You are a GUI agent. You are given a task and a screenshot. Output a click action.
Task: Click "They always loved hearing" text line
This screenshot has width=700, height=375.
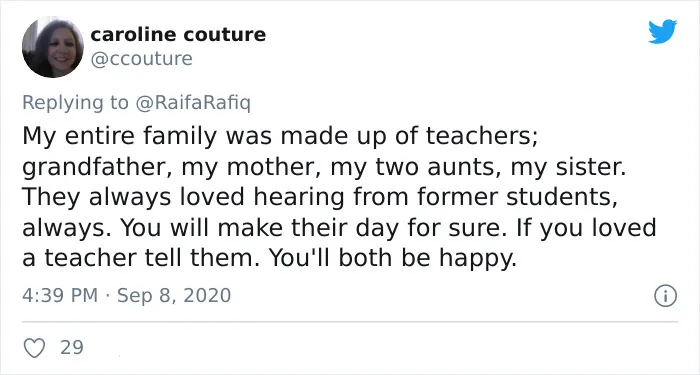click(183, 197)
